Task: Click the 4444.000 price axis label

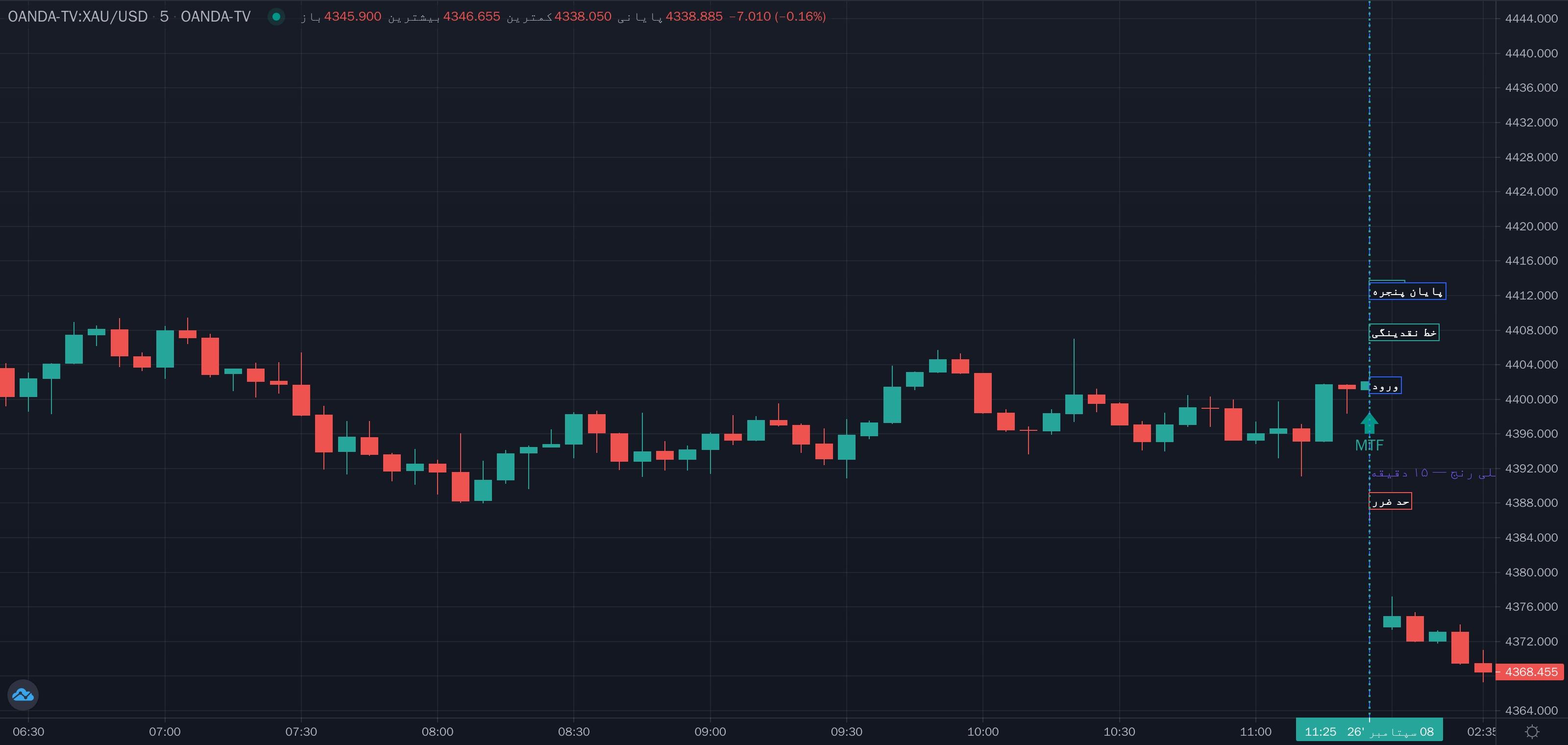Action: 1531,18
